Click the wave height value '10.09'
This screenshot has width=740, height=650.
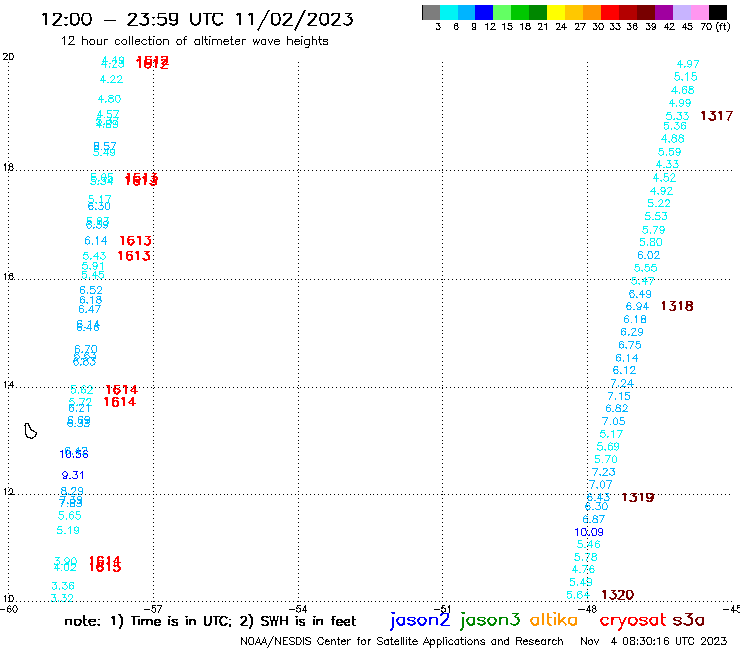pyautogui.click(x=589, y=532)
